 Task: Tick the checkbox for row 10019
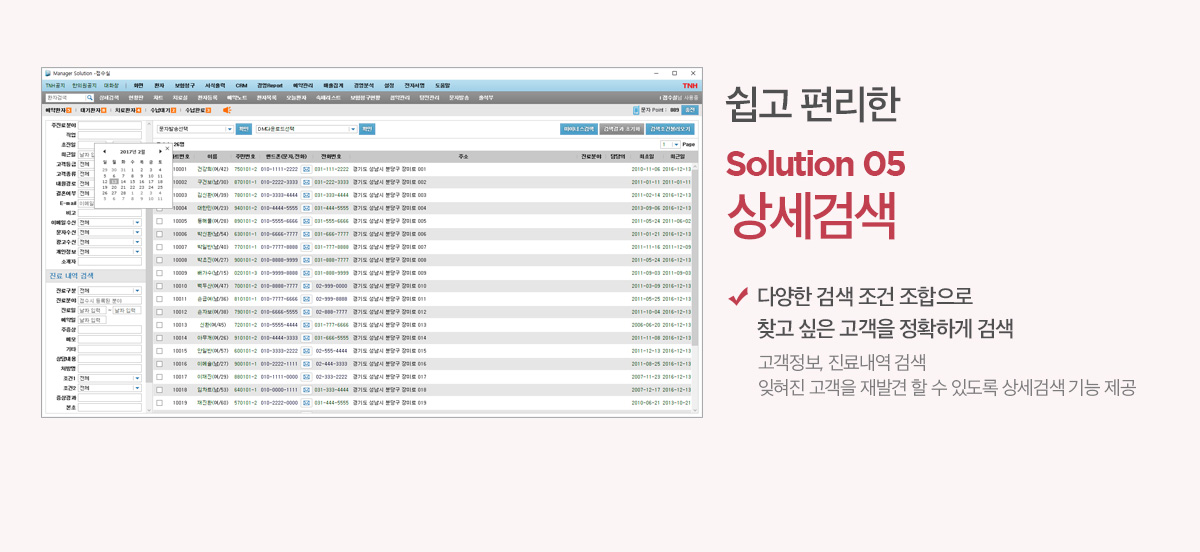(x=159, y=402)
